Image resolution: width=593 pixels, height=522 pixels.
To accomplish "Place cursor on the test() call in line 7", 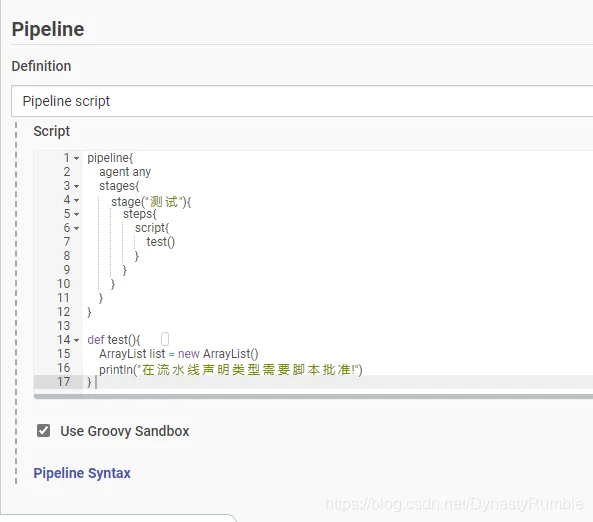I will pyautogui.click(x=161, y=242).
